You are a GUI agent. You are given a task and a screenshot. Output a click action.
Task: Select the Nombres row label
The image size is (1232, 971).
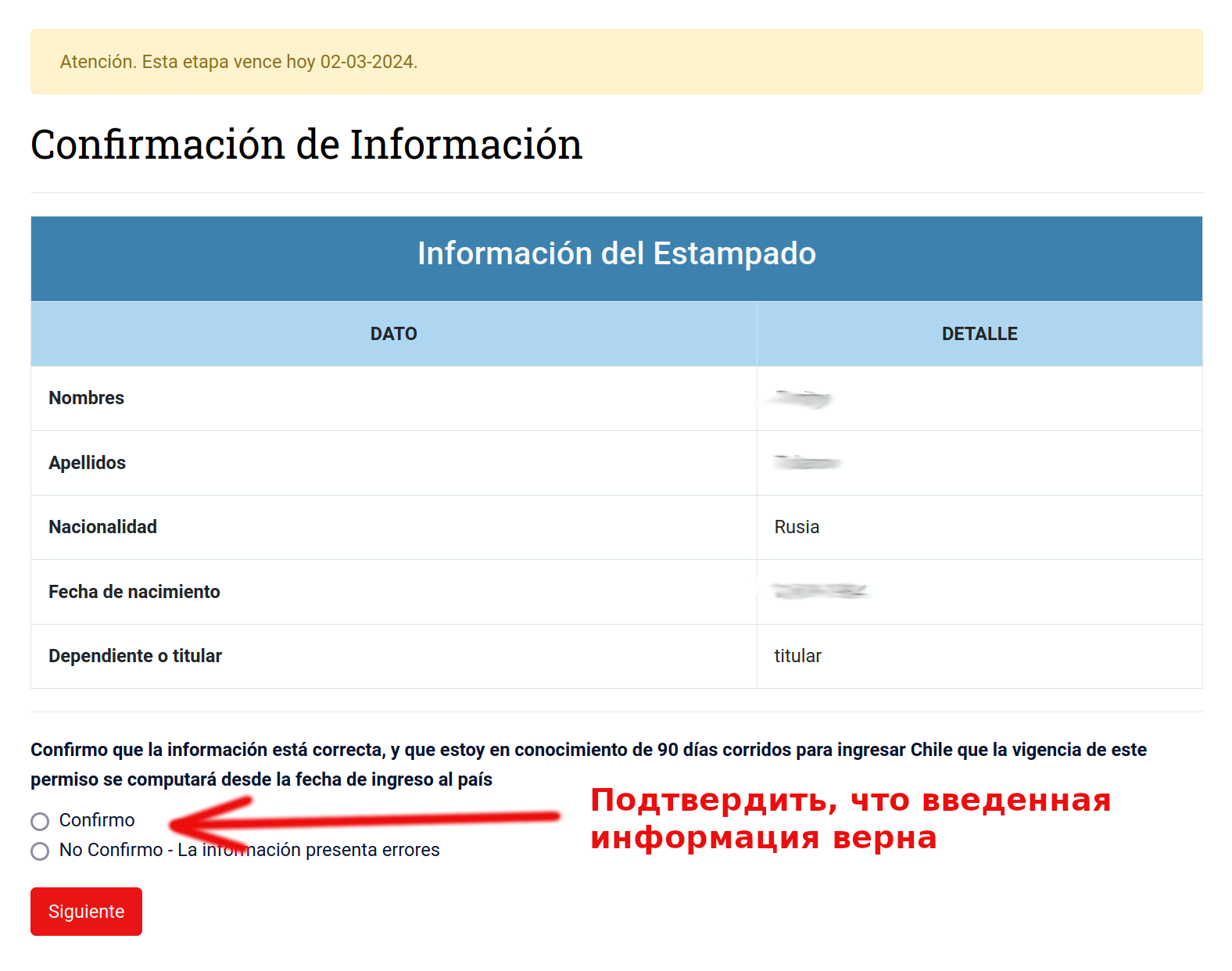tap(87, 398)
